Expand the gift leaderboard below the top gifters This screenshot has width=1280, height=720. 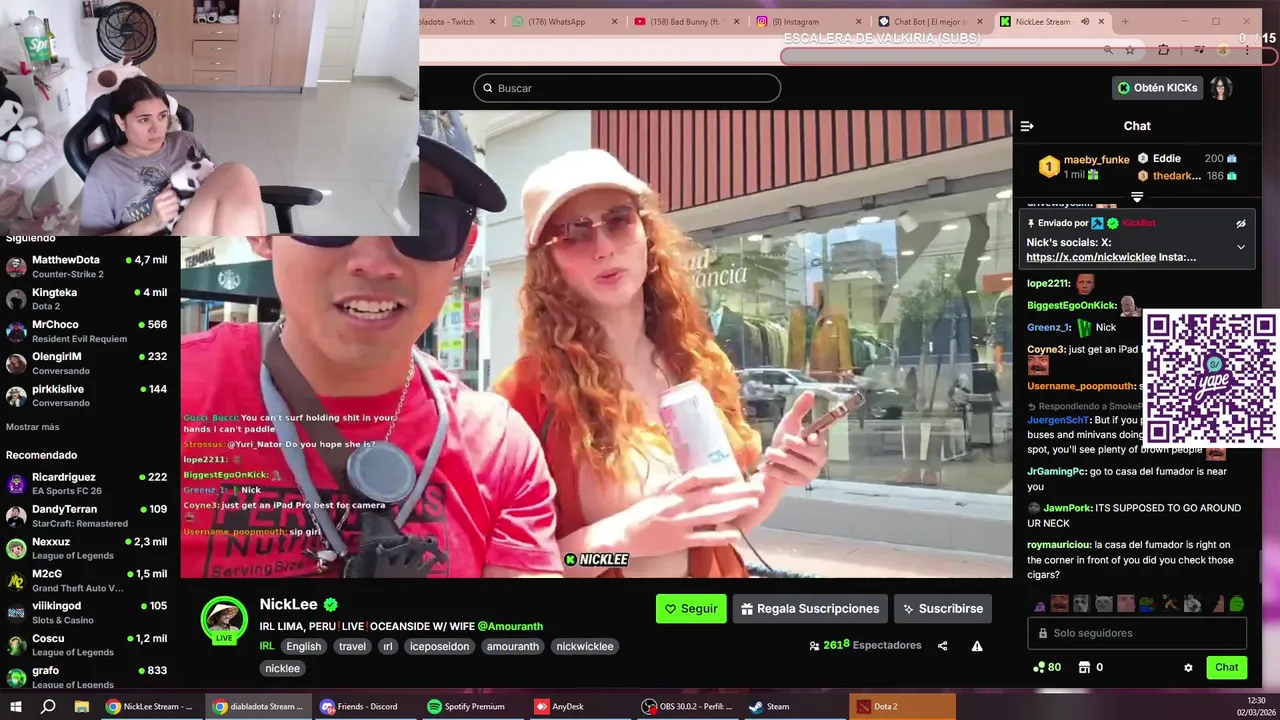tap(1137, 197)
